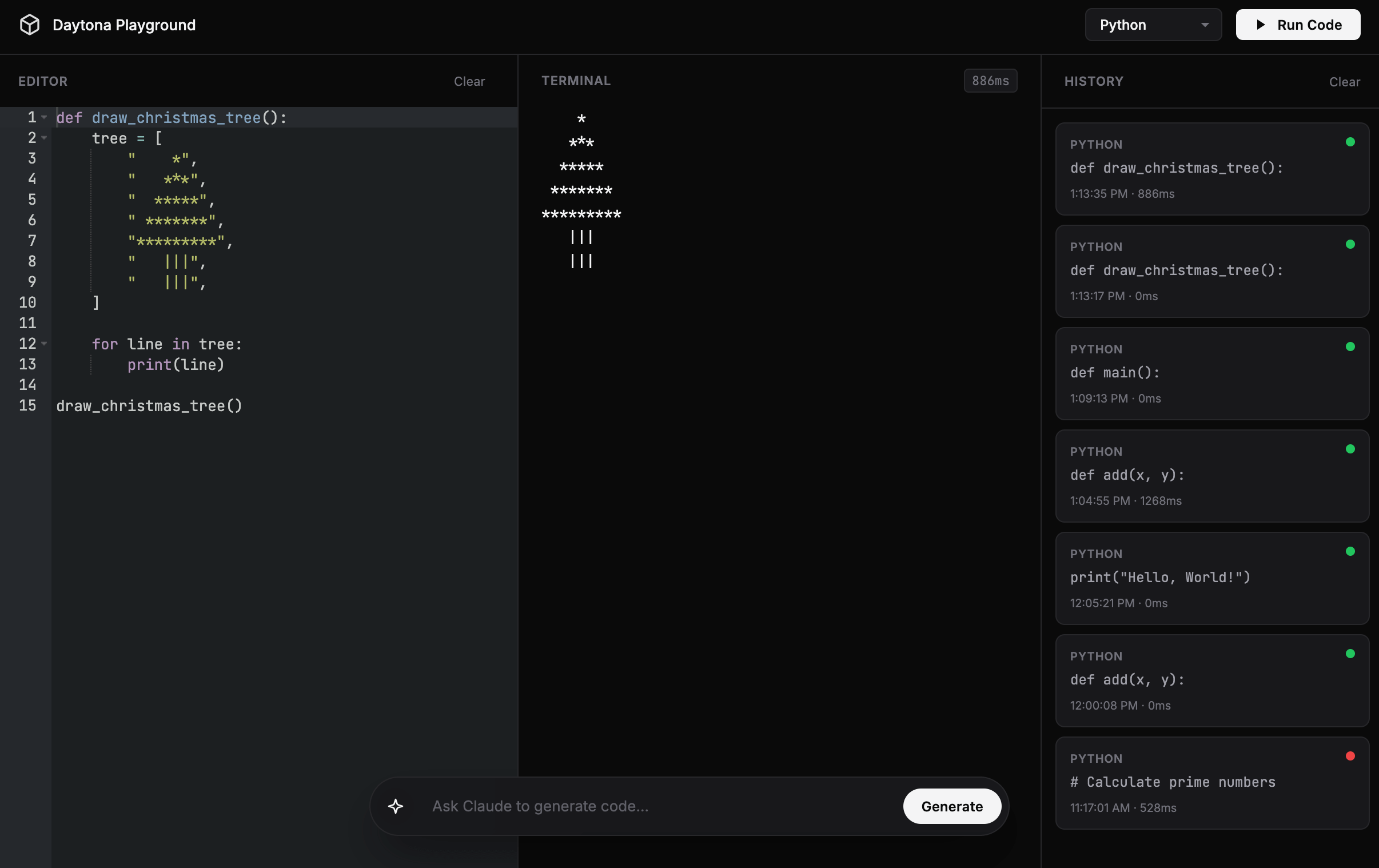Clear the execution history
Viewport: 1379px width, 868px height.
1345,82
